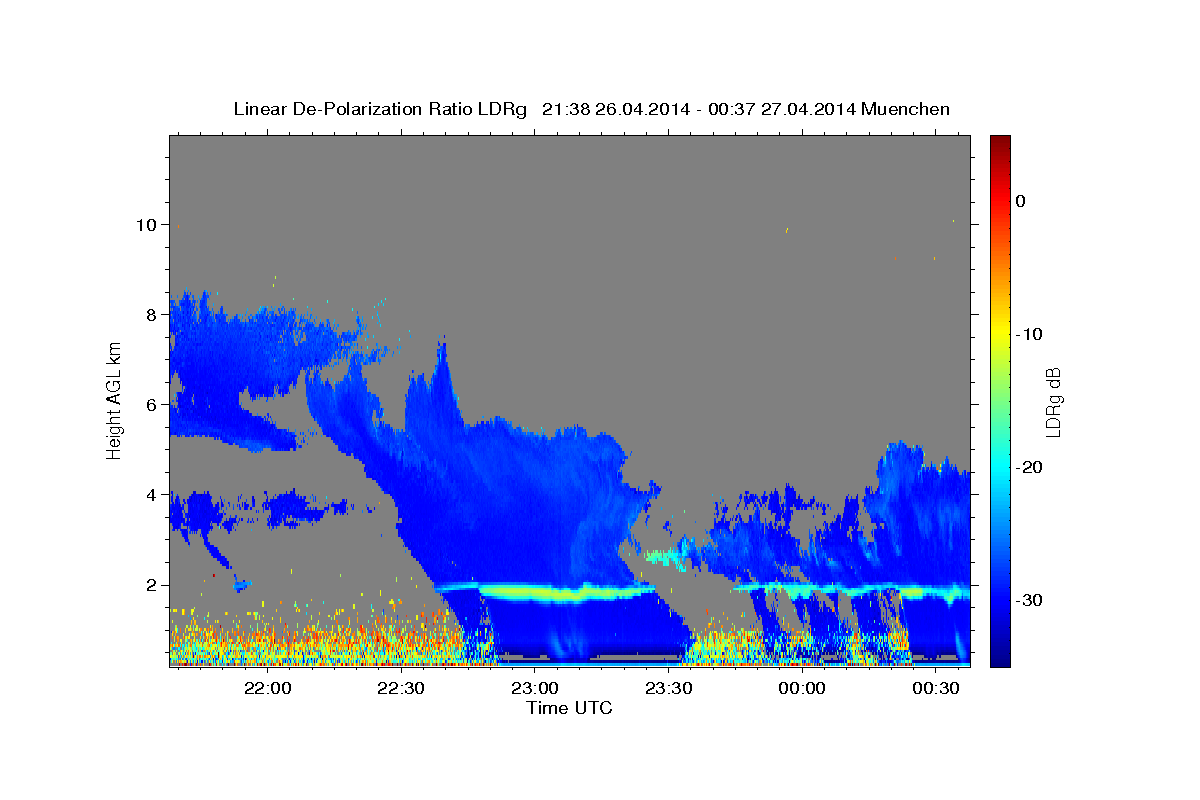Click the colorbar value -30
This screenshot has width=1200, height=800.
pos(1030,600)
